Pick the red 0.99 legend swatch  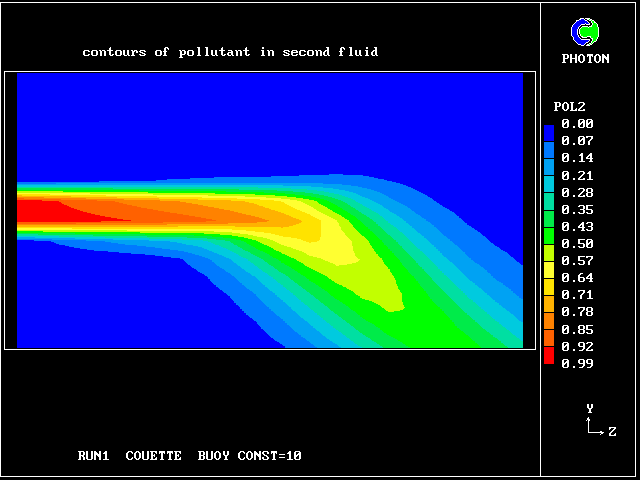pyautogui.click(x=549, y=357)
